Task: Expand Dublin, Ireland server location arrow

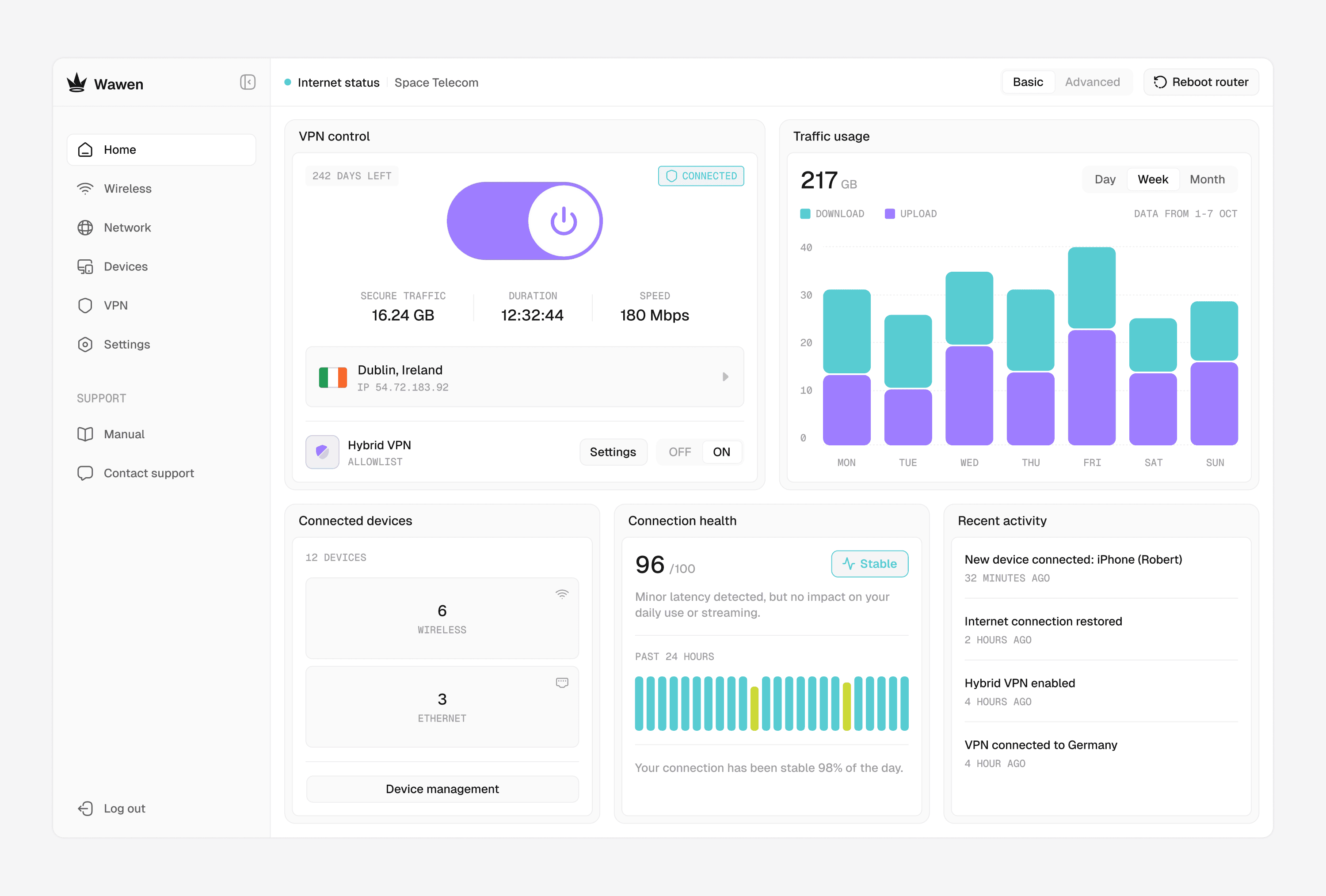Action: pos(725,376)
